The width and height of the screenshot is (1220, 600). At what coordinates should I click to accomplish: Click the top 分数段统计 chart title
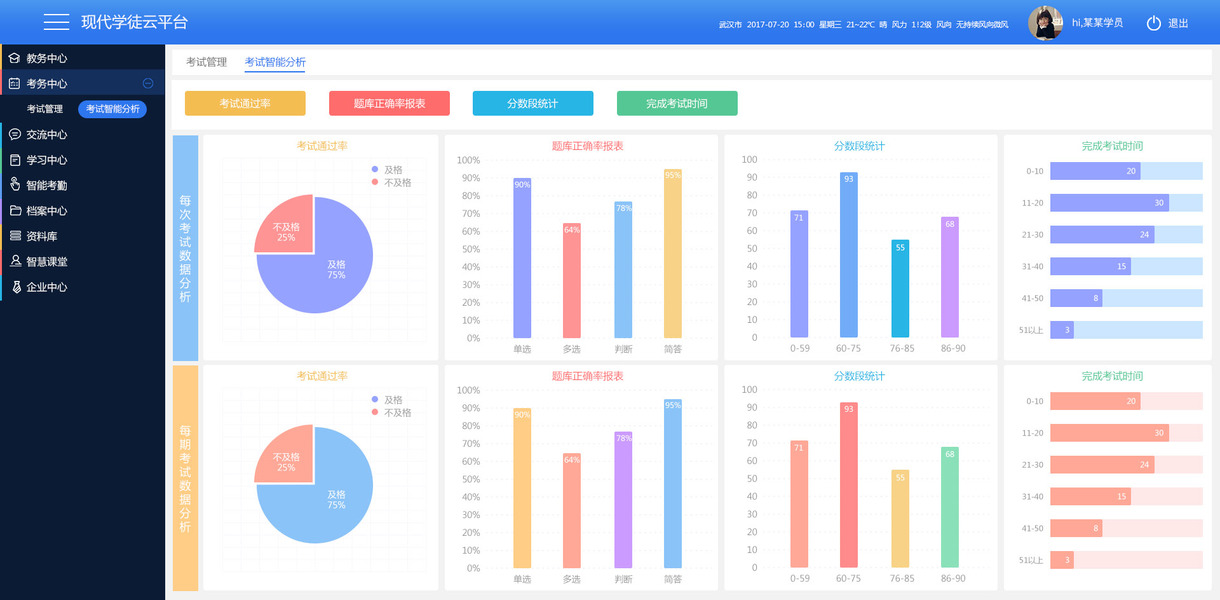(859, 146)
